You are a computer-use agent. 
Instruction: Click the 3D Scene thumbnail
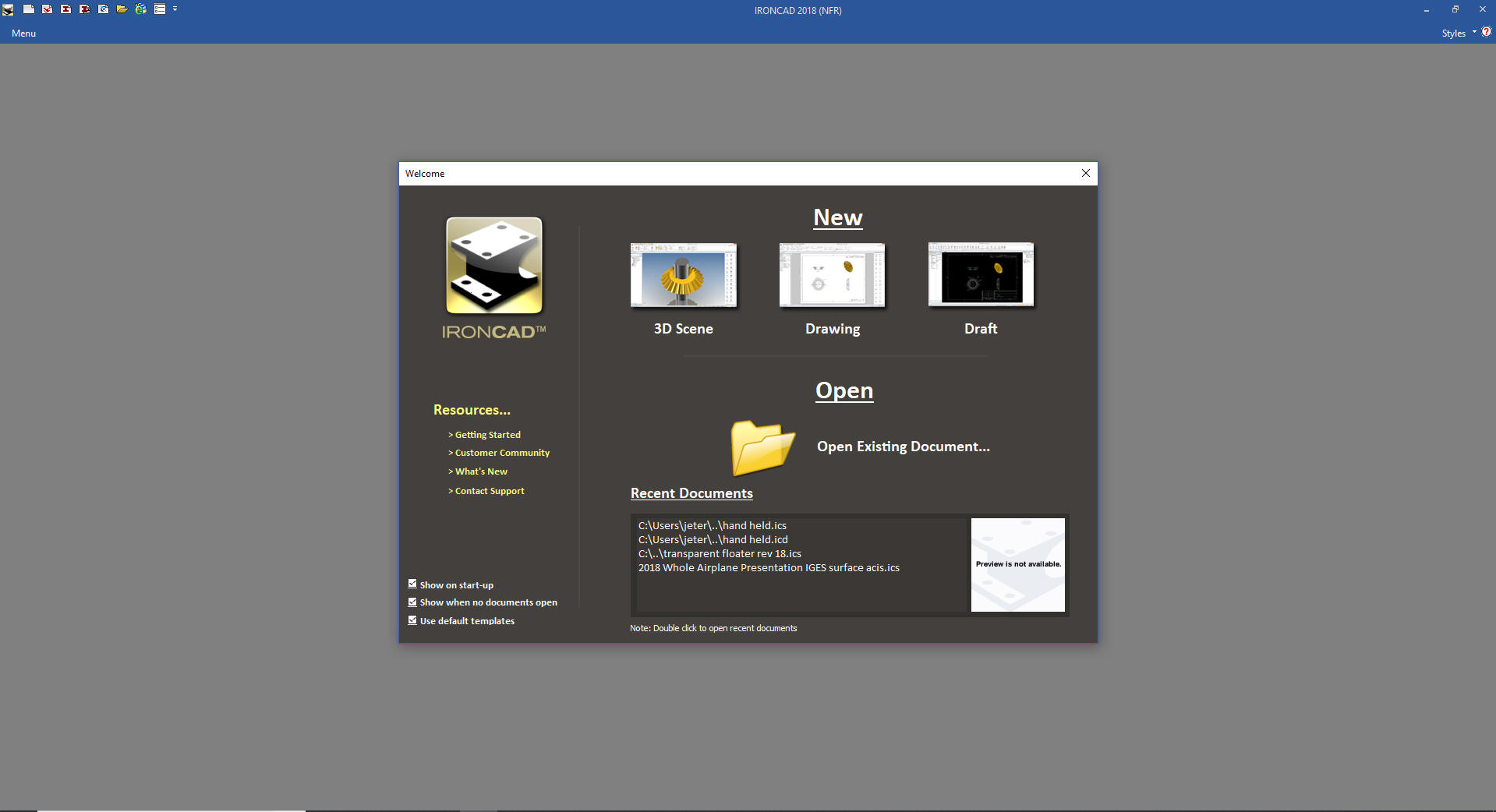point(684,275)
